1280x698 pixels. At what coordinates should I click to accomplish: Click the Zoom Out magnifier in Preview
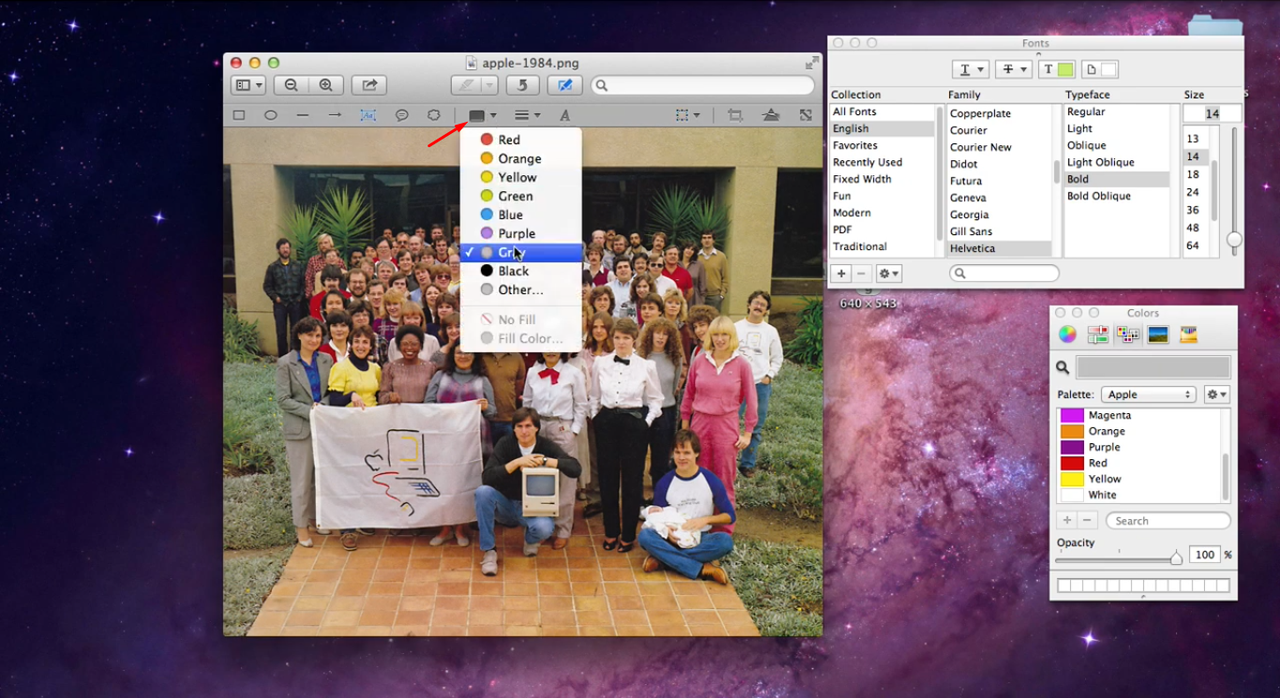pos(291,86)
